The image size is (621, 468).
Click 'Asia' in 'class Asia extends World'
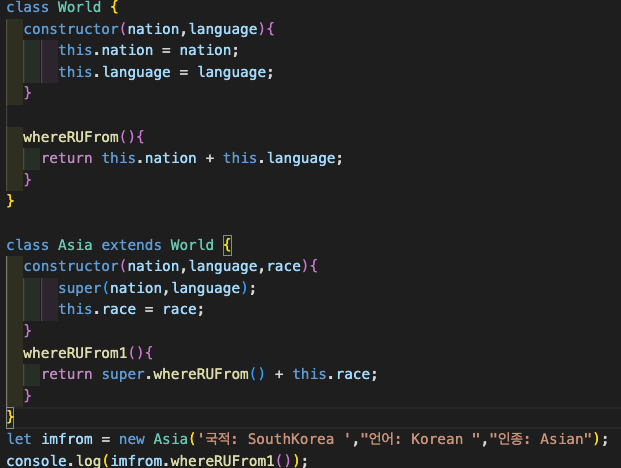tap(75, 245)
